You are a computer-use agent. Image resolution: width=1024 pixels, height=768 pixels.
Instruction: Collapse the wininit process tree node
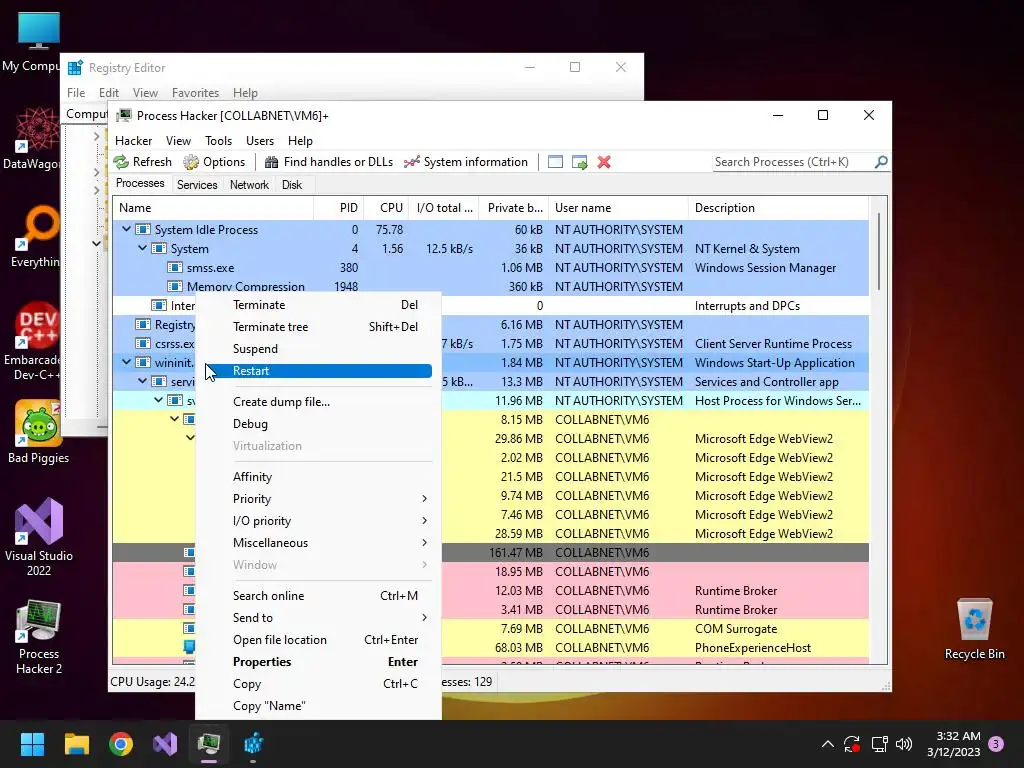(126, 362)
